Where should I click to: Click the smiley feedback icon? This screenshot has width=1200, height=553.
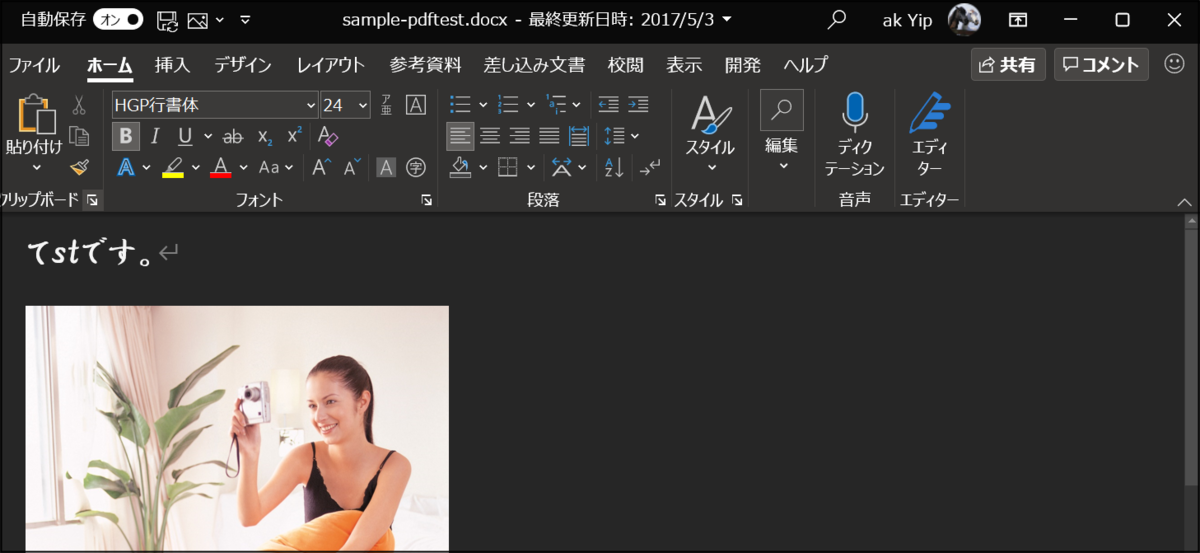pos(1175,64)
